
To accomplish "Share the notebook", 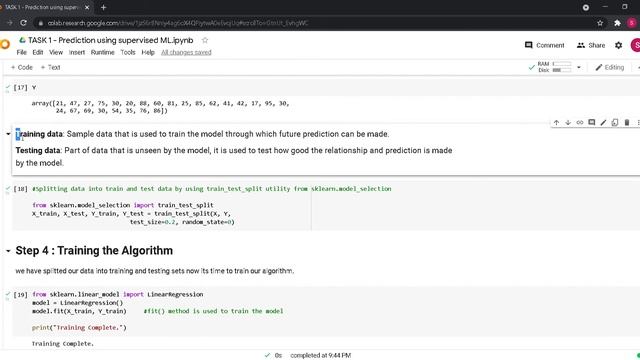I will (591, 45).
